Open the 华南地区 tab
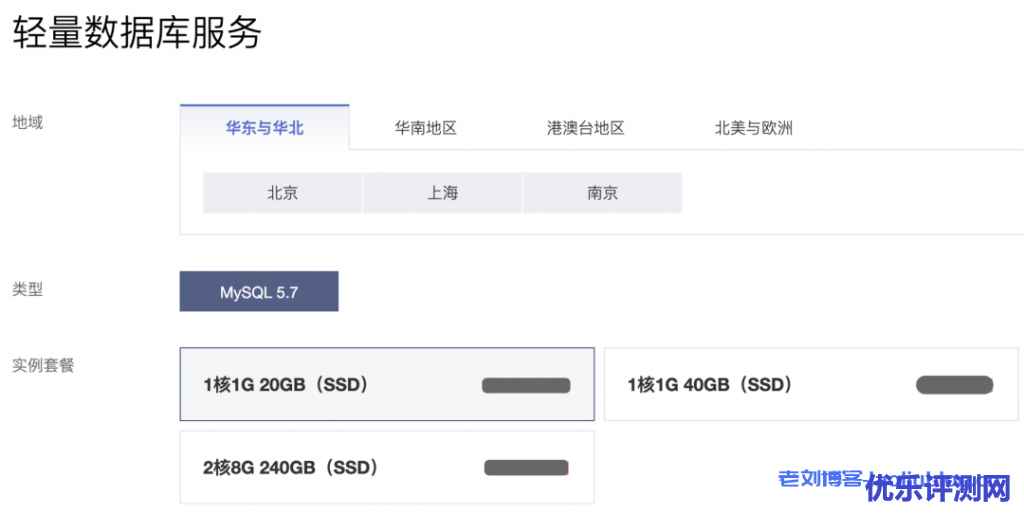 point(425,128)
